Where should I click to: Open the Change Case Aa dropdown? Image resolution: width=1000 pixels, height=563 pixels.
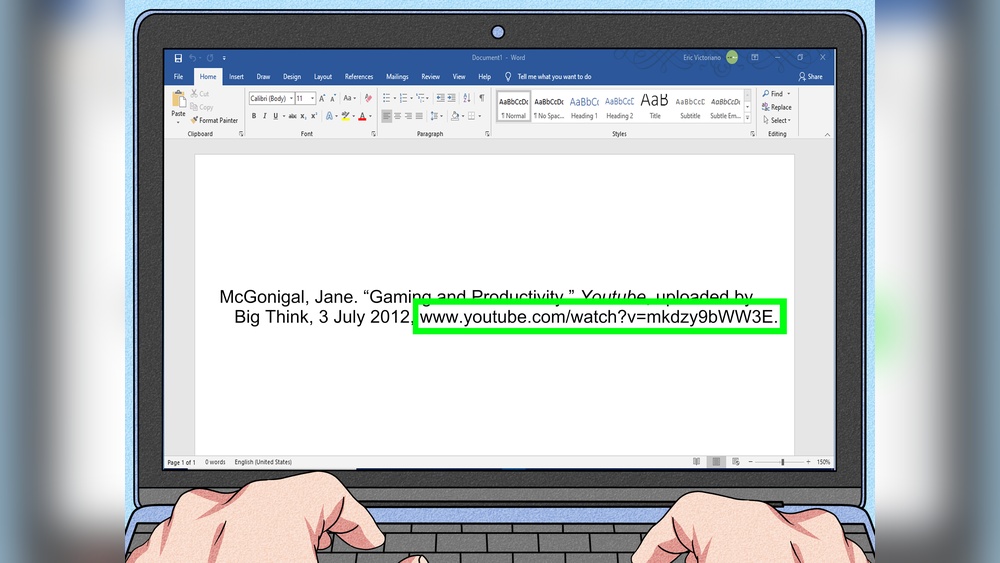349,98
